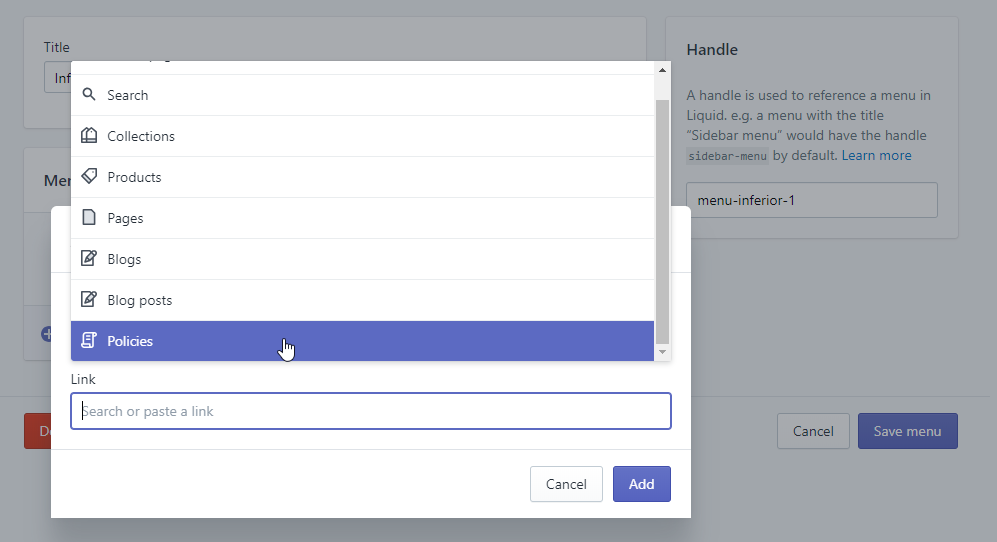The height and width of the screenshot is (542, 997).
Task: Click the Policies scroll icon
Action: (89, 341)
